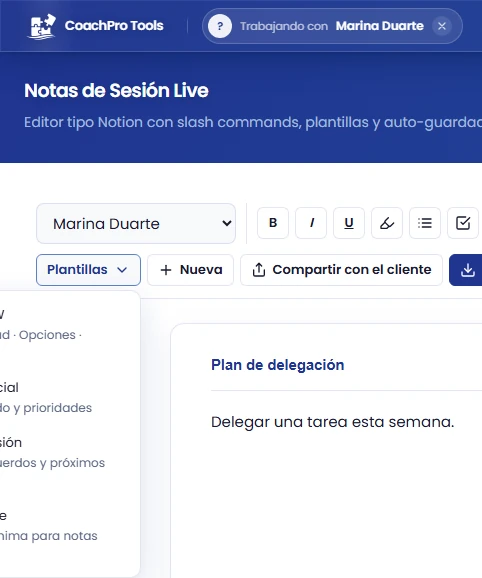482x578 pixels.
Task: Click Compartir con el cliente button
Action: (x=341, y=270)
